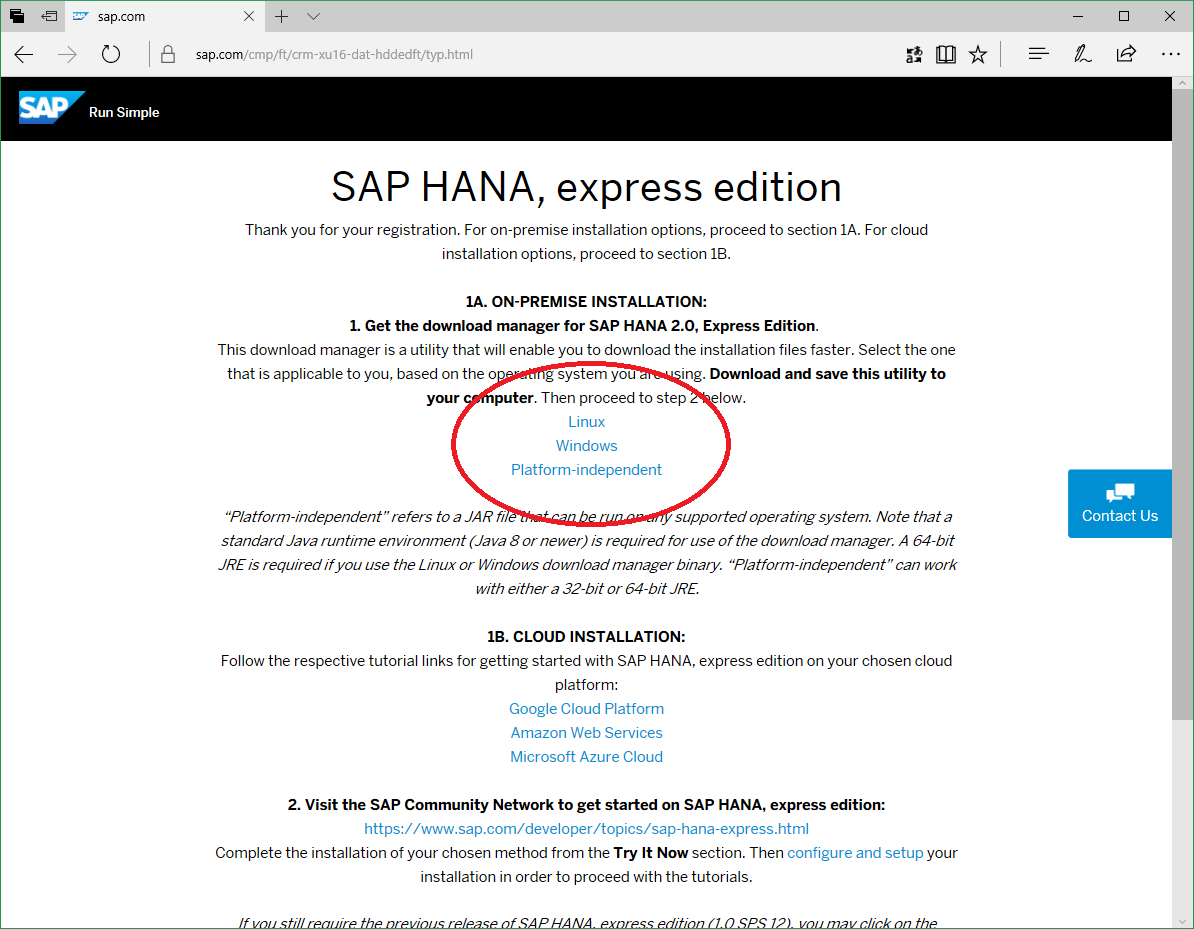1194x929 pixels.
Task: Maximize the browser window
Action: point(1124,16)
